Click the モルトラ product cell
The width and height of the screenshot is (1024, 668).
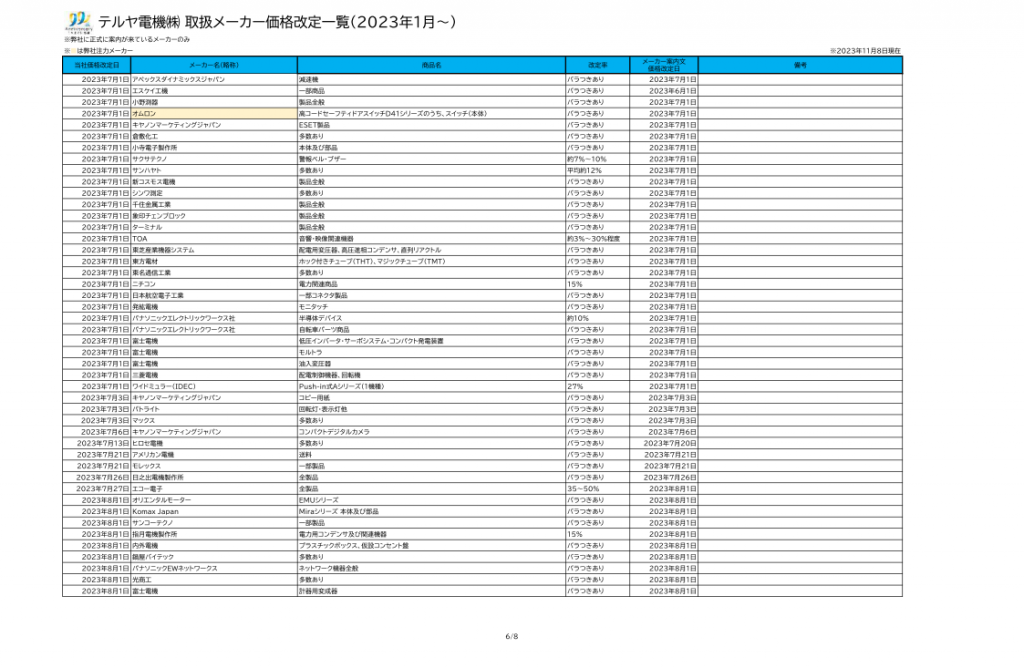[x=431, y=353]
